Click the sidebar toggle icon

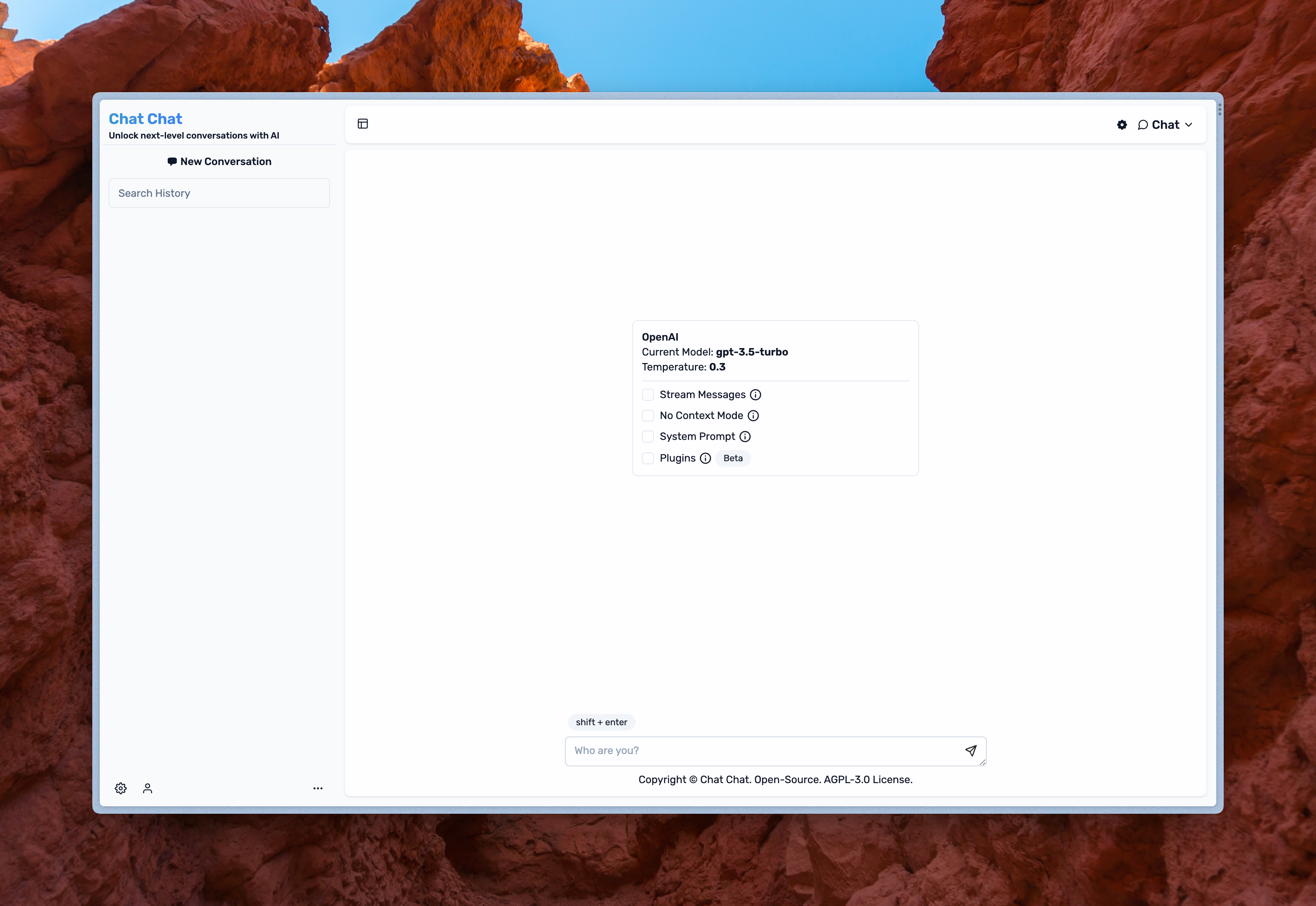363,123
